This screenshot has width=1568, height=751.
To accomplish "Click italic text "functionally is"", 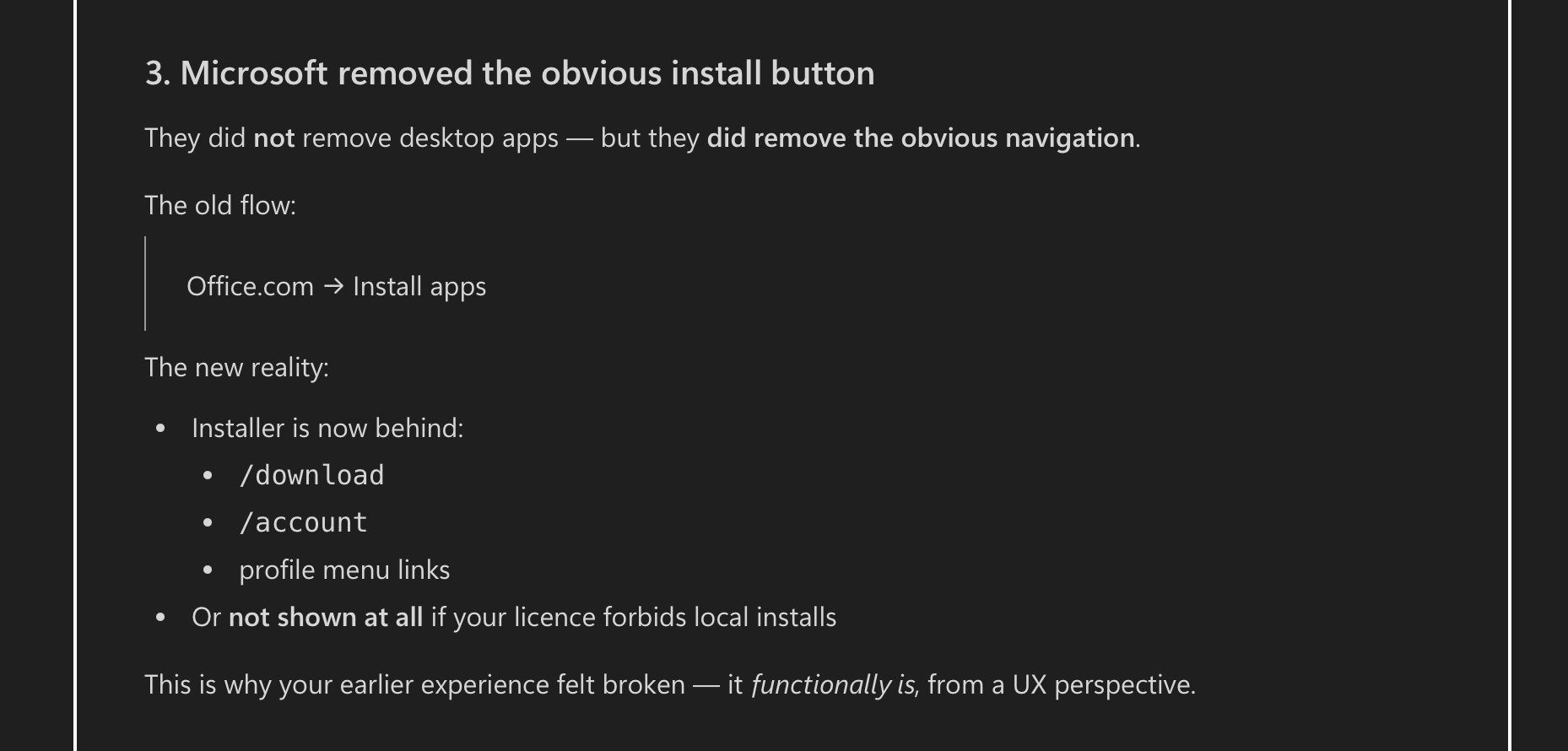I will 832,685.
